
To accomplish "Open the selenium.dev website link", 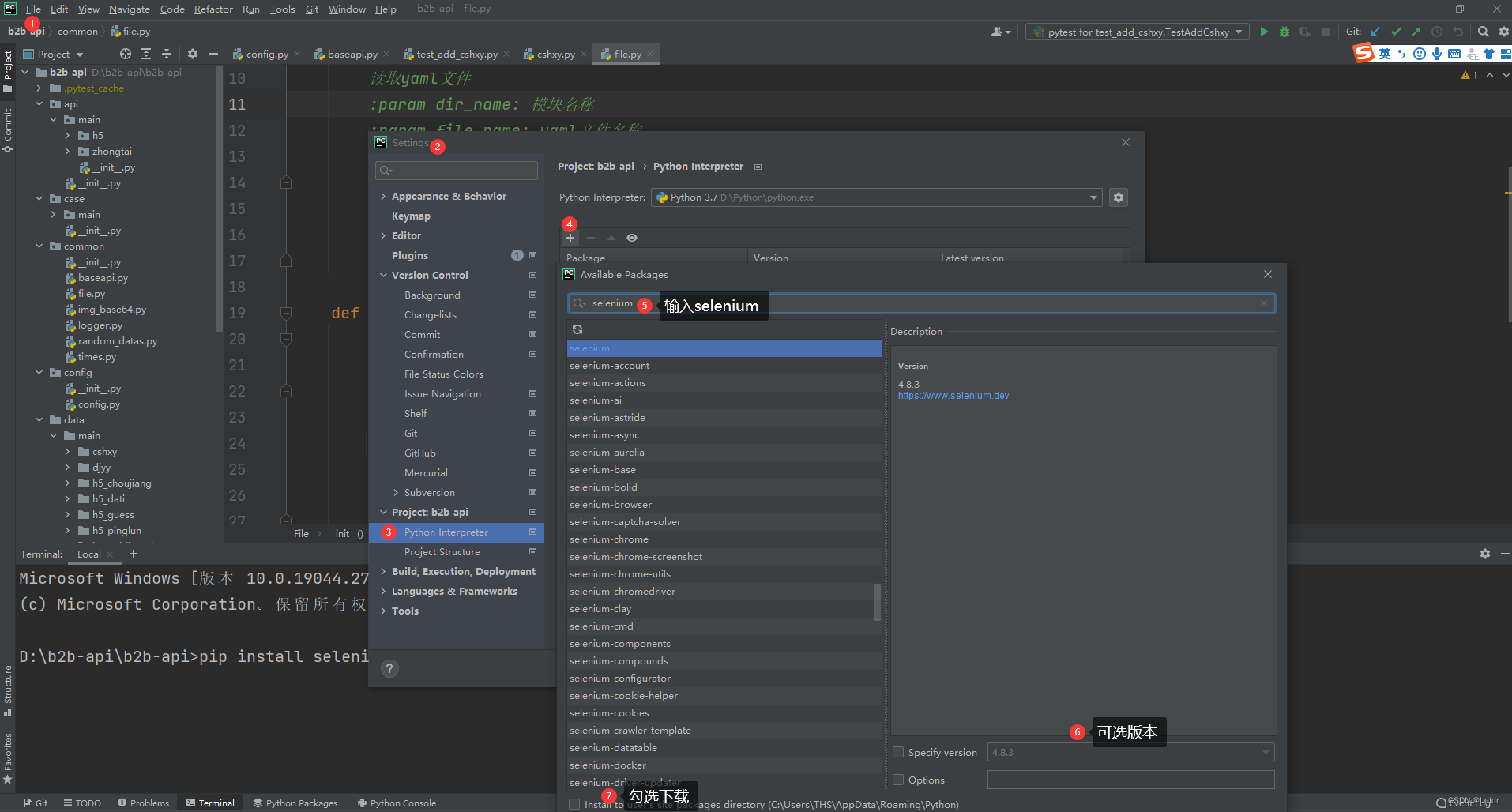I will (953, 396).
